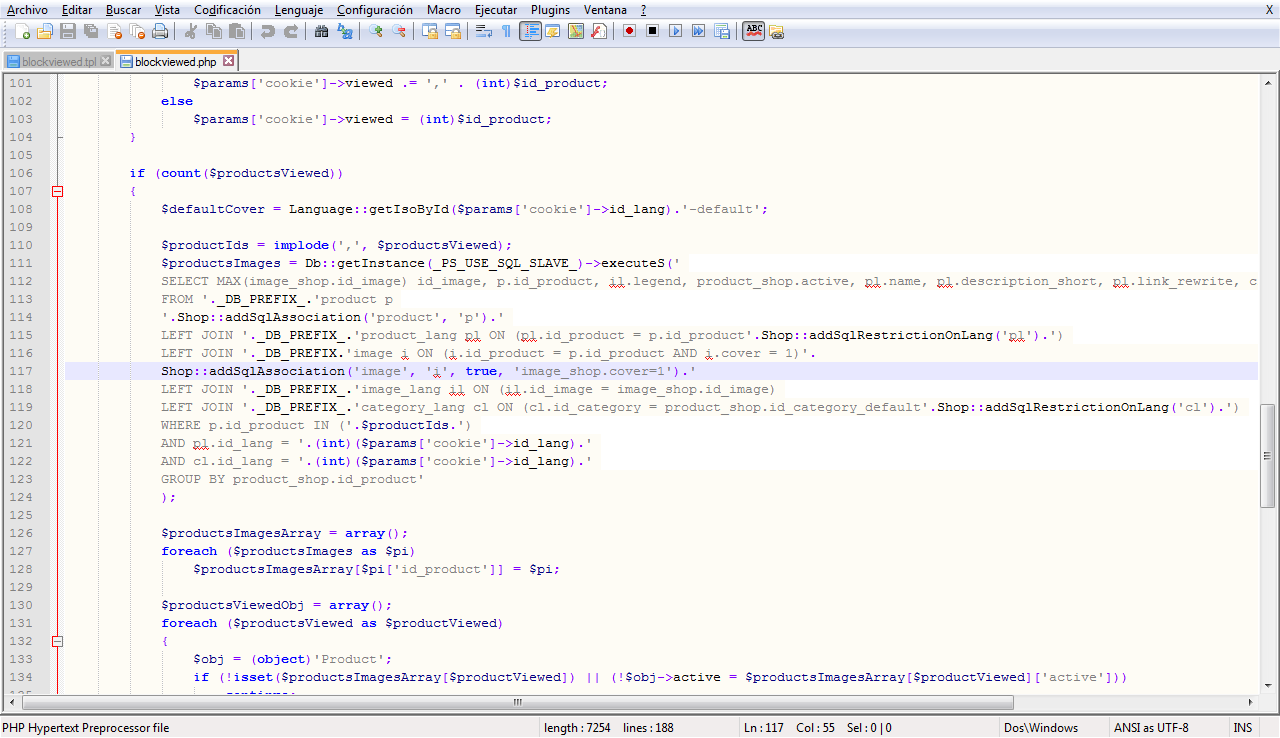Viewport: 1280px width, 738px height.
Task: Click the Zoom In magnifier icon
Action: point(376,31)
